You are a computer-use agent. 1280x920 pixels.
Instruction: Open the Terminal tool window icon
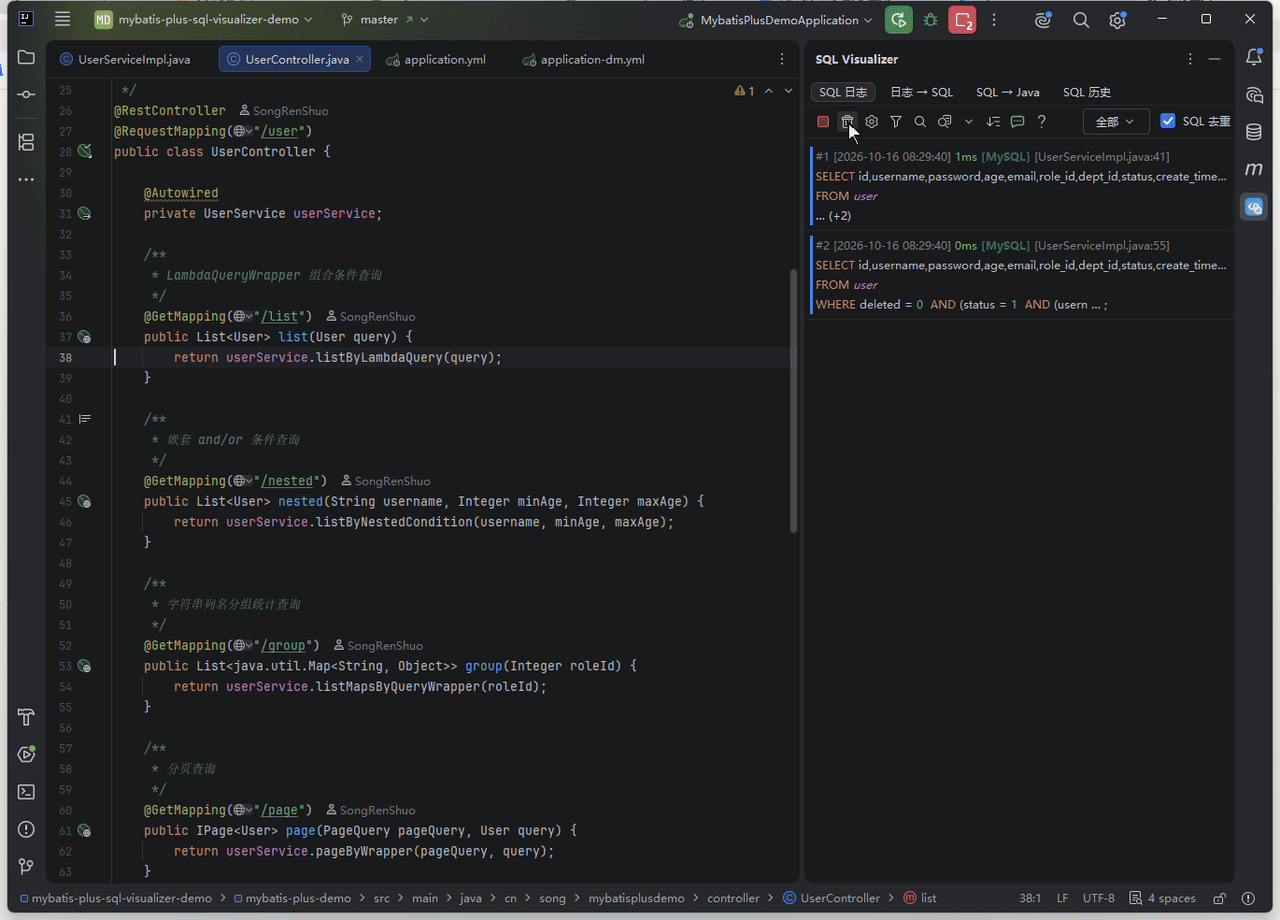click(x=27, y=792)
